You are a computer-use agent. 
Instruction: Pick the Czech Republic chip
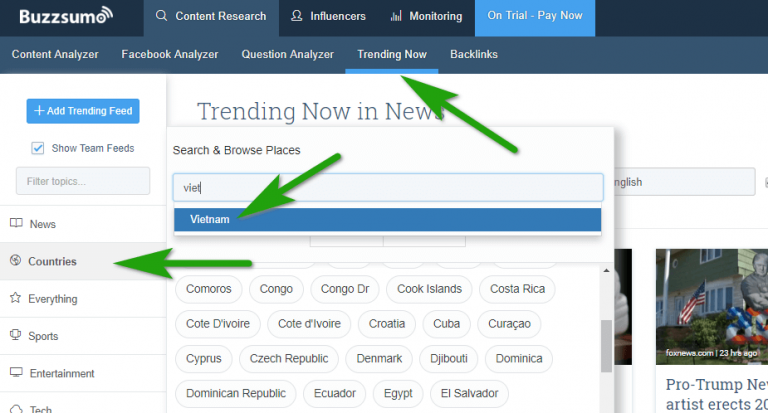[x=289, y=359]
